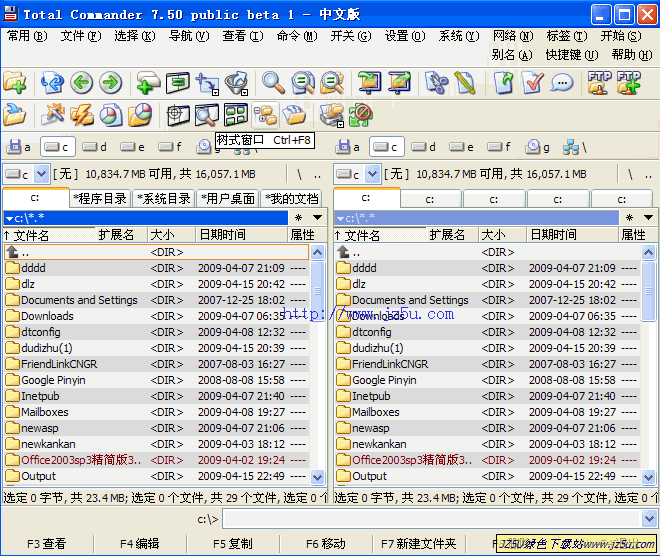Click the orange monitor folder icon

click(x=399, y=82)
